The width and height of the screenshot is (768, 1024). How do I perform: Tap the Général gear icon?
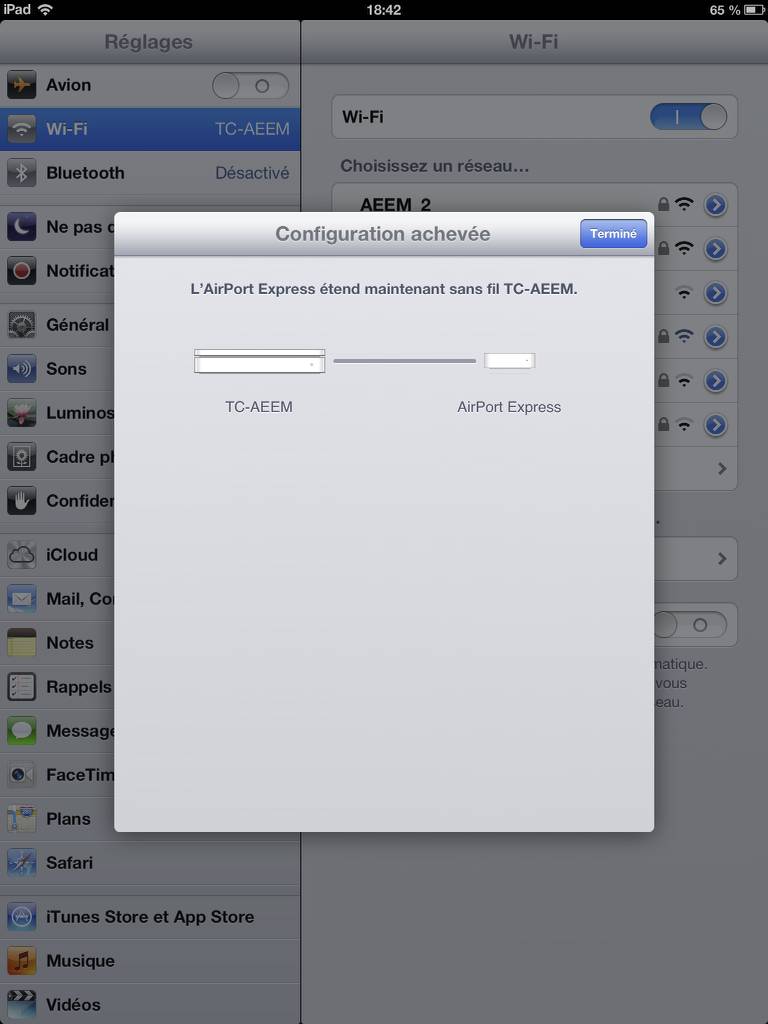tap(22, 325)
